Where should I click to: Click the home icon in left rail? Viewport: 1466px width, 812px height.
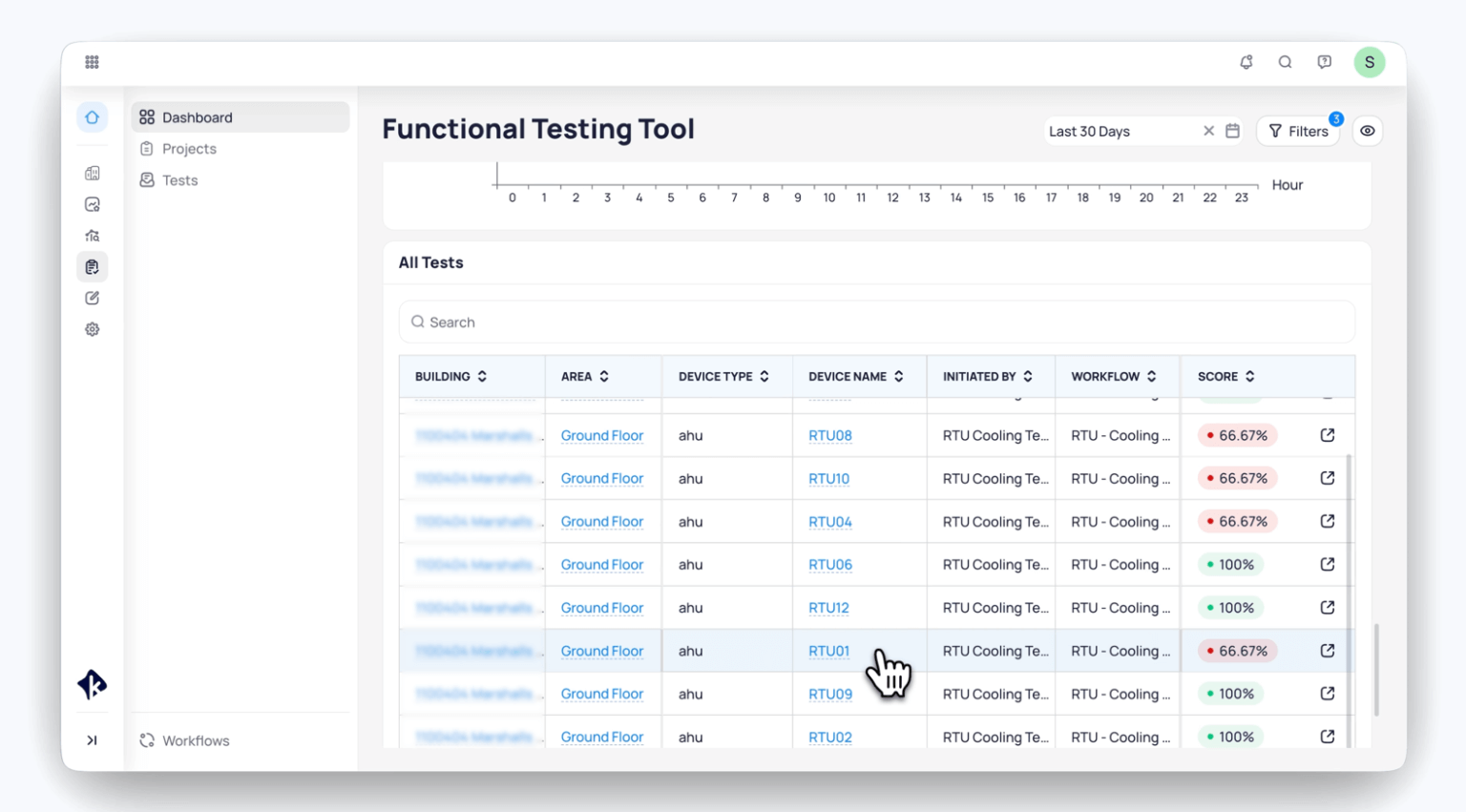point(93,117)
